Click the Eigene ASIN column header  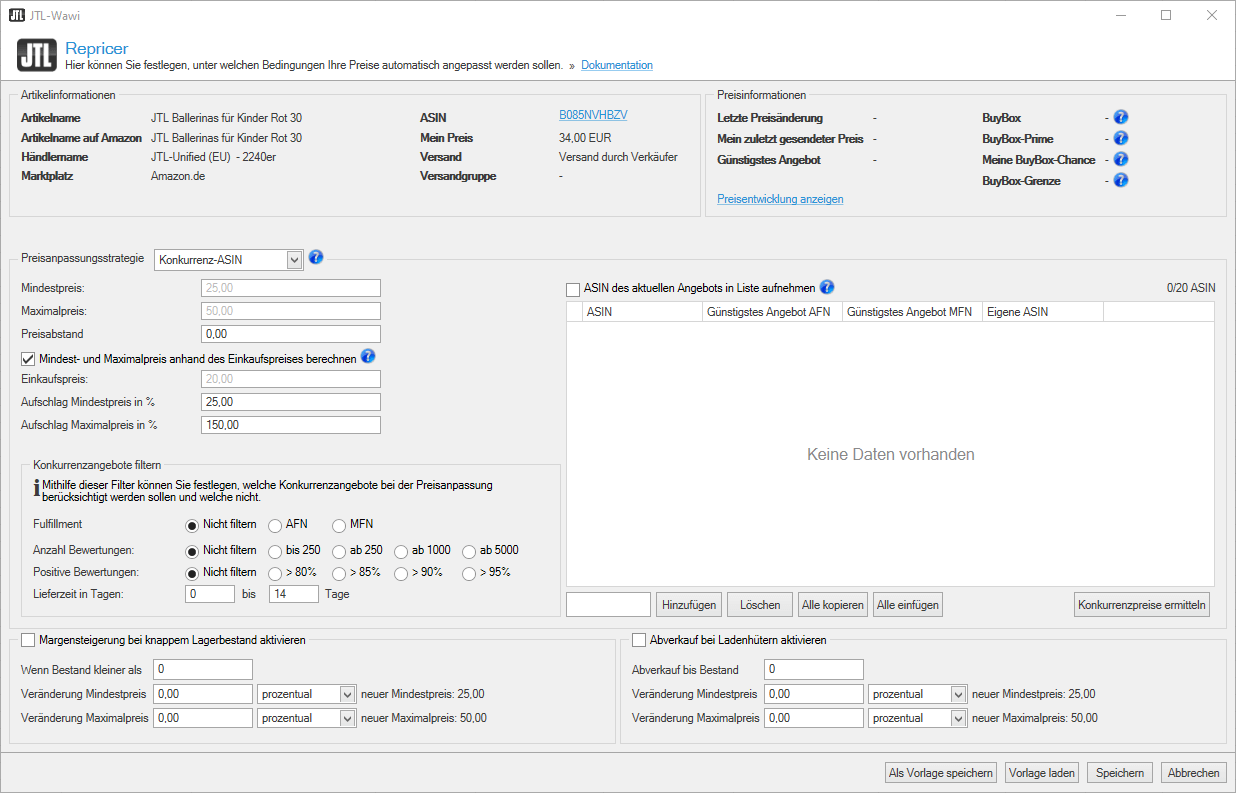(x=1043, y=312)
